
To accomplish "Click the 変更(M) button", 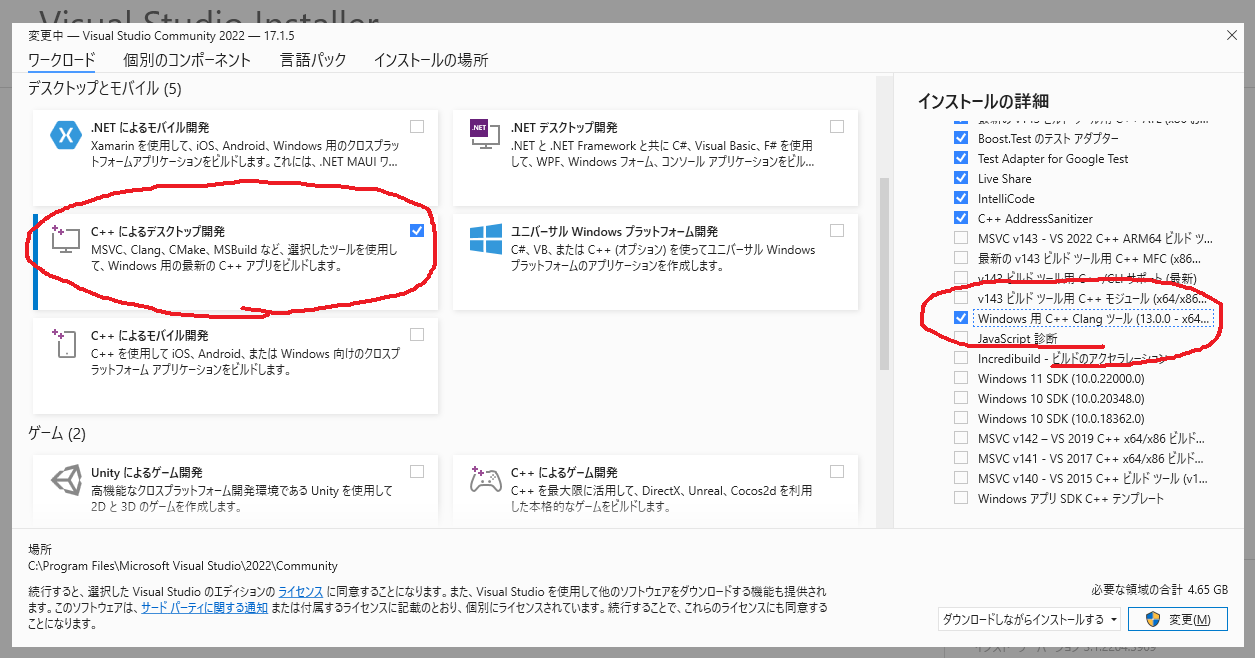I will (1178, 620).
